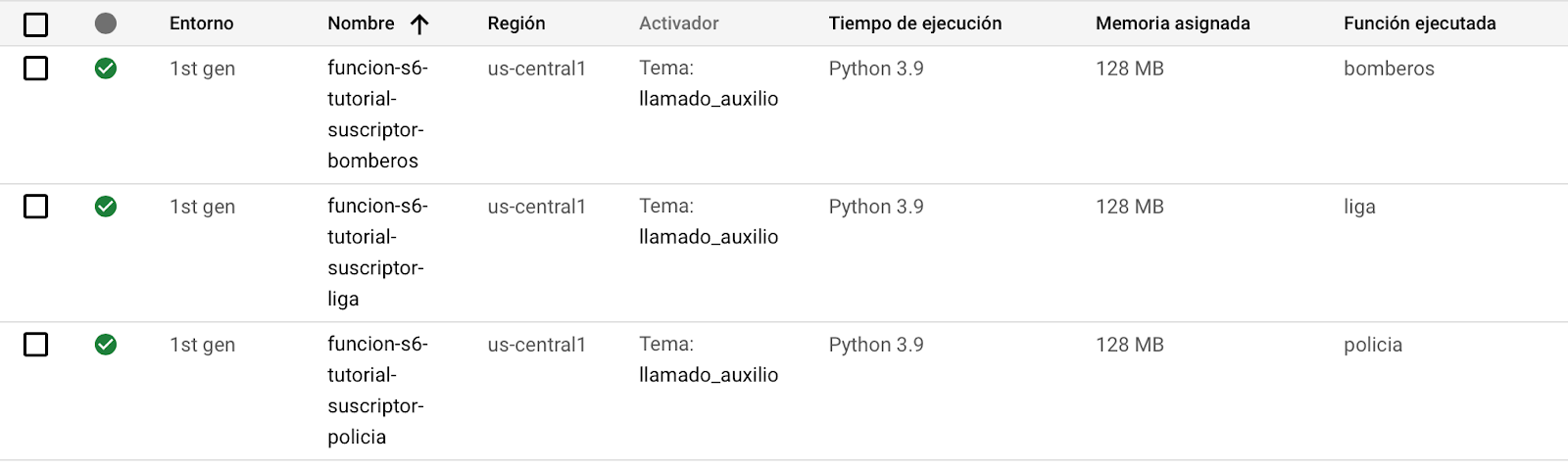Click the gray status circle in header
The height and width of the screenshot is (467, 1568).
click(106, 23)
